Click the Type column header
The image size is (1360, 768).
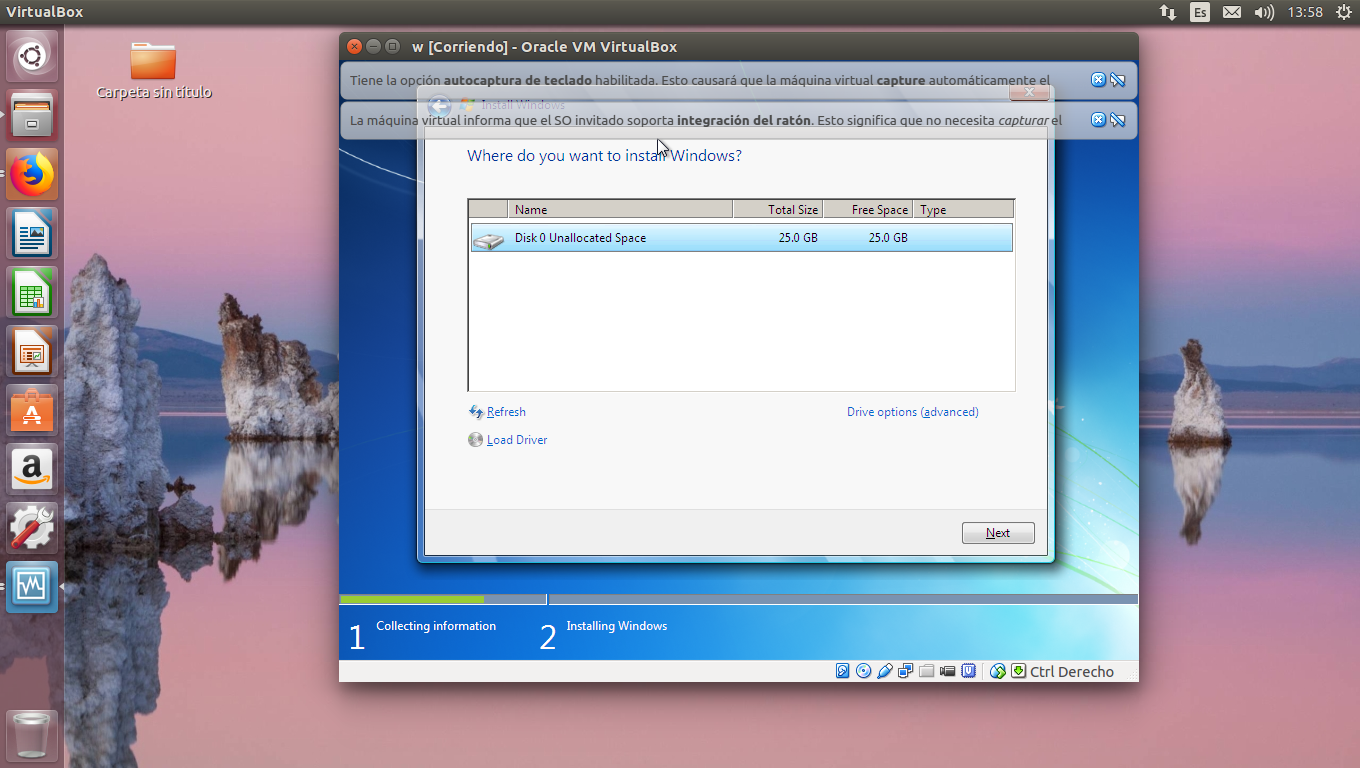(963, 209)
